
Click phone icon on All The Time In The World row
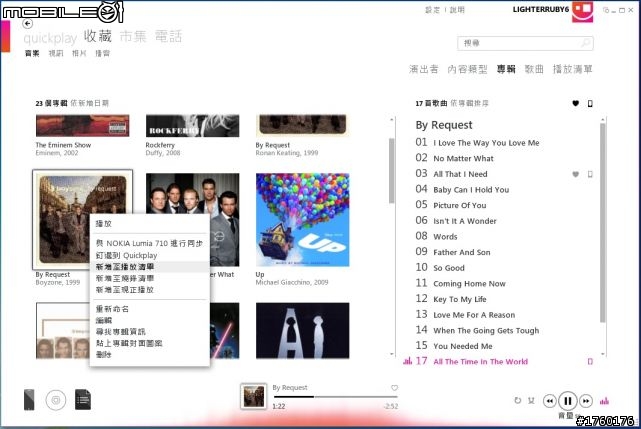coord(590,362)
